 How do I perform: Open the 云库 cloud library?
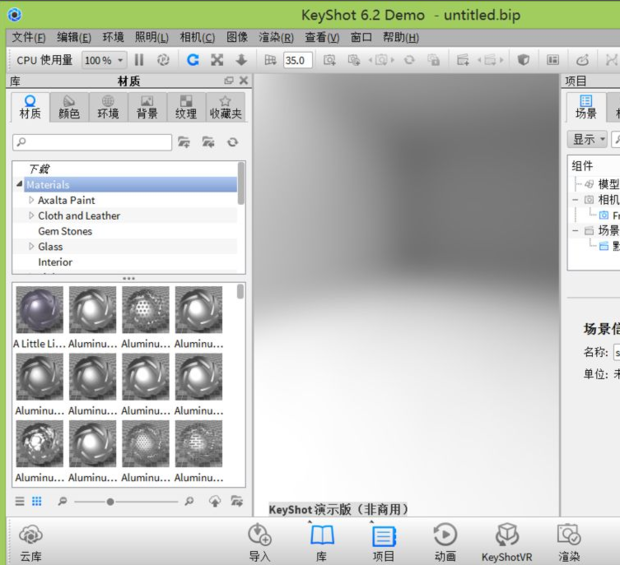click(x=31, y=541)
